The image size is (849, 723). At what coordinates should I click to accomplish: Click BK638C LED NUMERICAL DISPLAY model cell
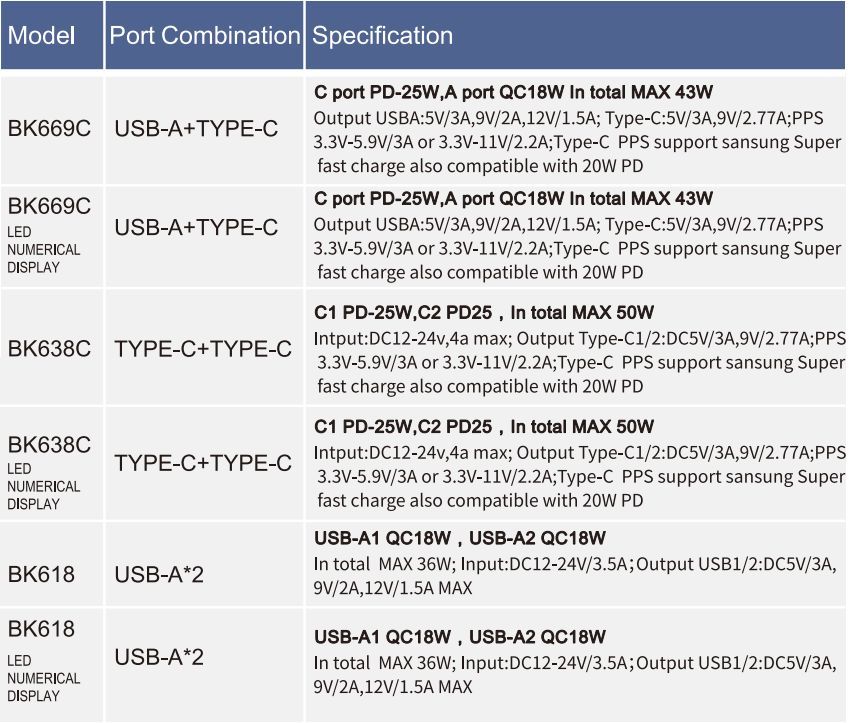click(x=52, y=464)
